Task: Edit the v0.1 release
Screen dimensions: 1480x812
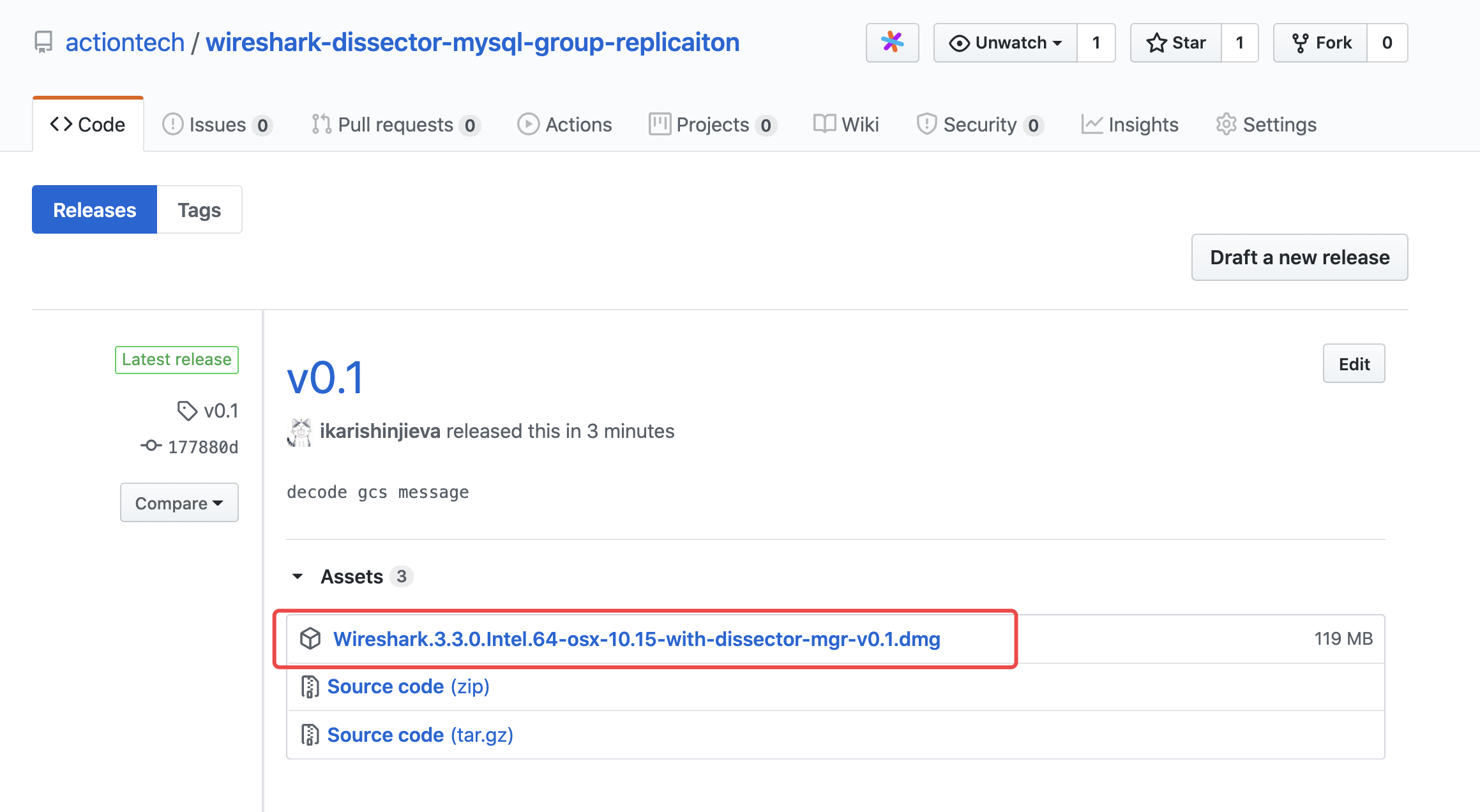Action: click(x=1354, y=364)
